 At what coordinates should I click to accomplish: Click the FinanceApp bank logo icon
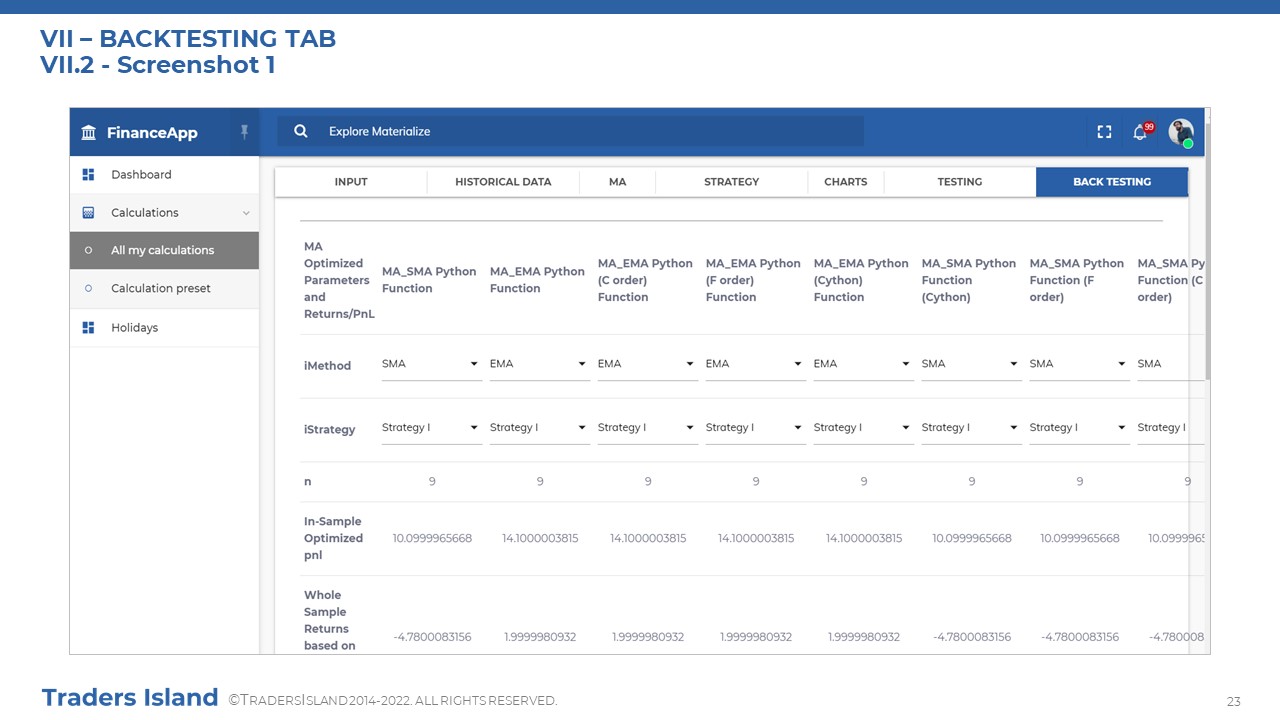tap(89, 133)
